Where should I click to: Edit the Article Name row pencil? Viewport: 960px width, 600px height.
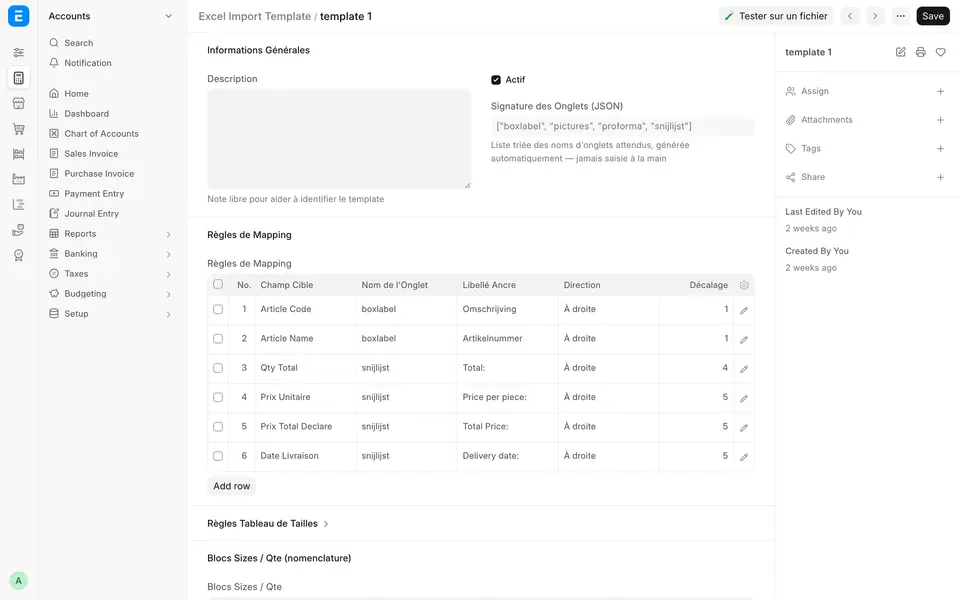tap(744, 340)
